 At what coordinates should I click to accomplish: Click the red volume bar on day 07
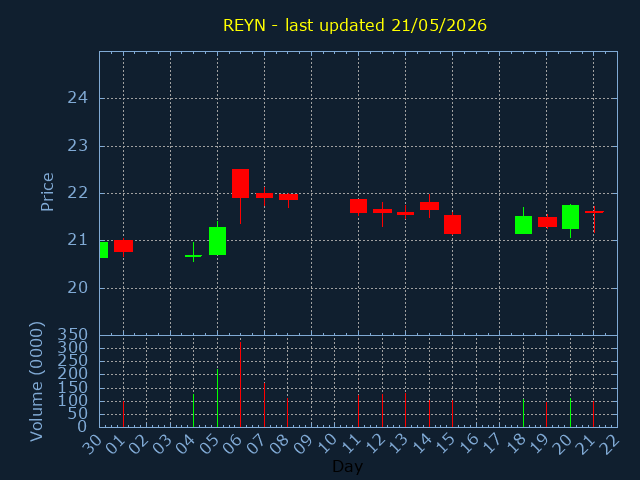tap(264, 405)
